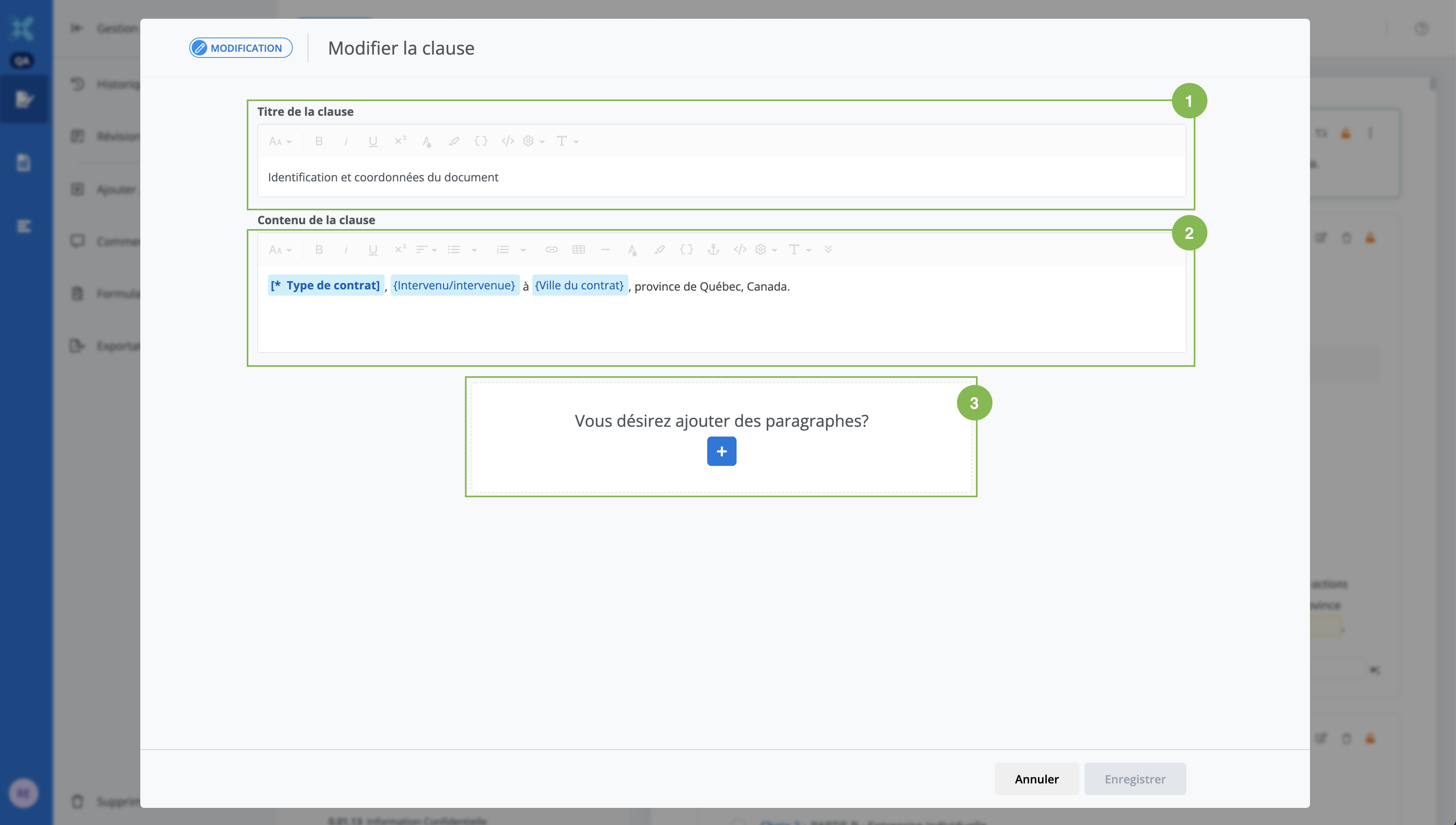The height and width of the screenshot is (825, 1456).
Task: Click curly braces icon in title toolbar
Action: (x=480, y=141)
